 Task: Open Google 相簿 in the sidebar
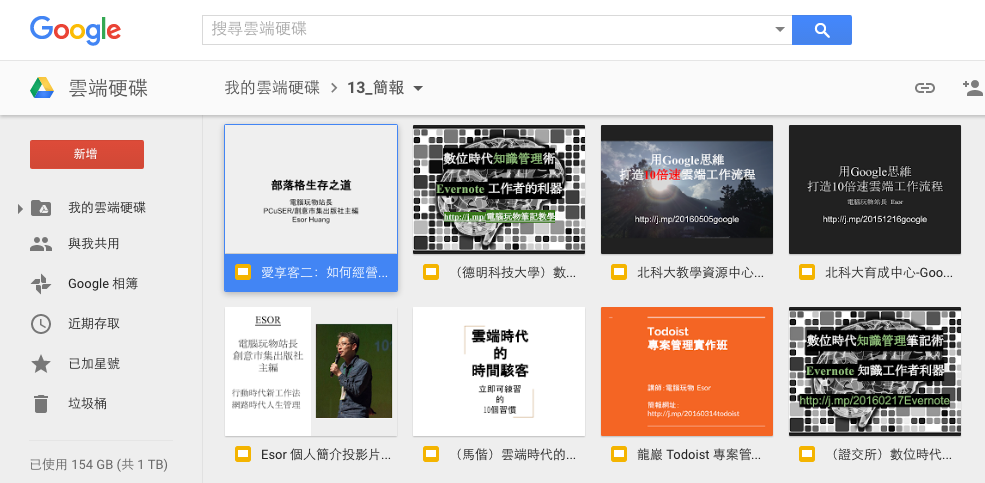103,284
